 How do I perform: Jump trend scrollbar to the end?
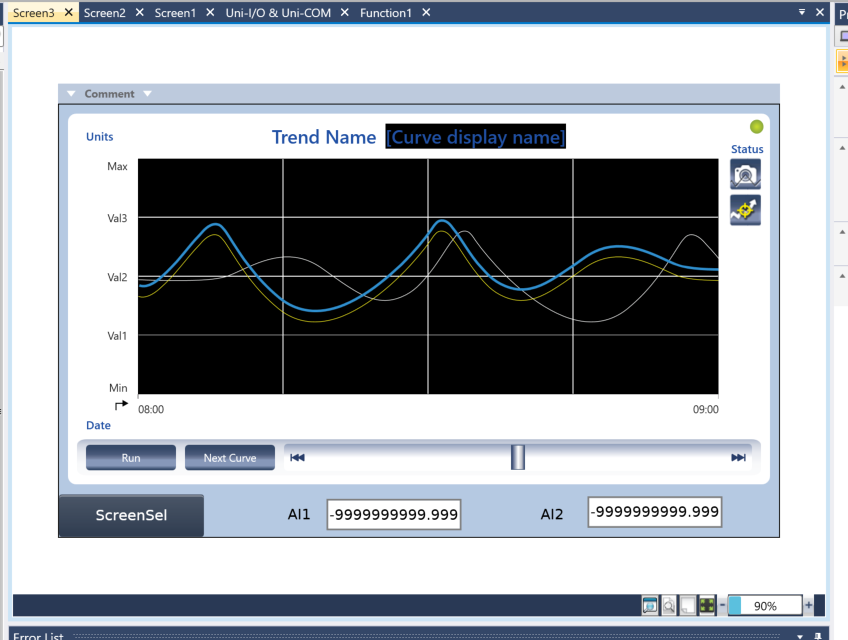coord(738,458)
